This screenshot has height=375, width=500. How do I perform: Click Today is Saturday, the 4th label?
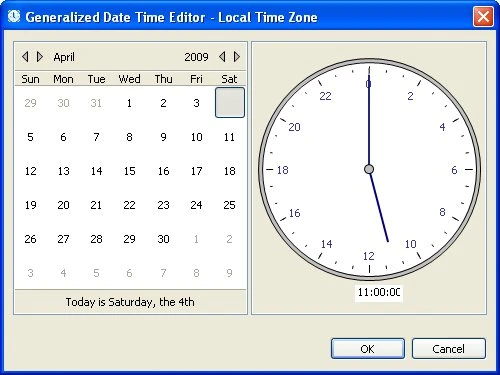[130, 302]
